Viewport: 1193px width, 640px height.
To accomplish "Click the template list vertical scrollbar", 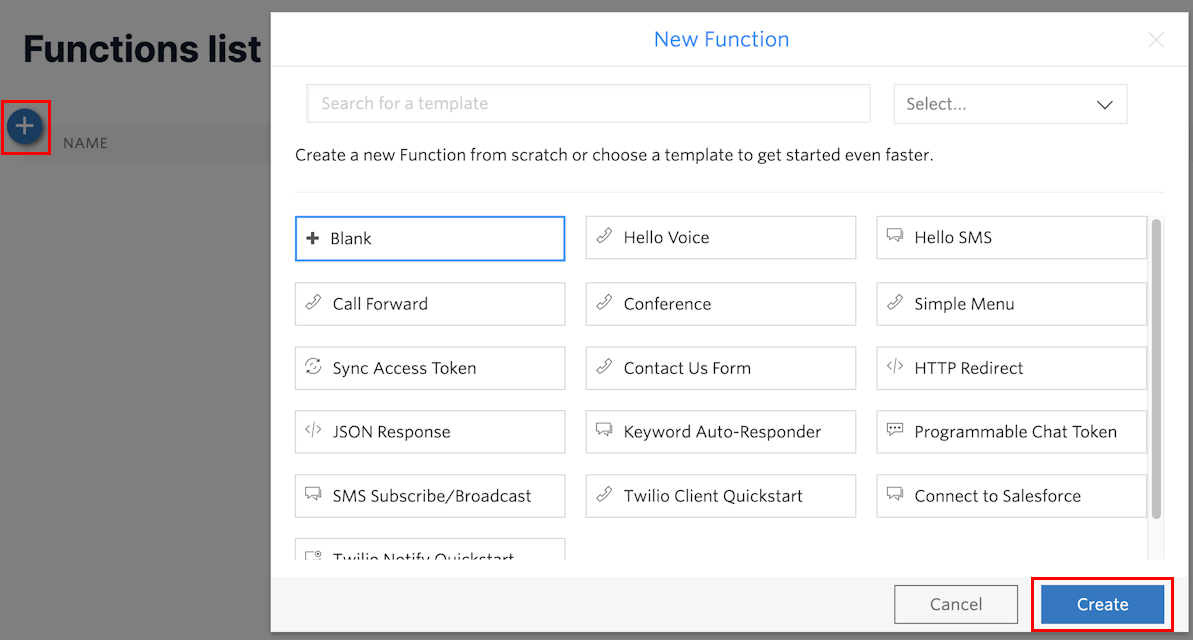I will [1156, 369].
